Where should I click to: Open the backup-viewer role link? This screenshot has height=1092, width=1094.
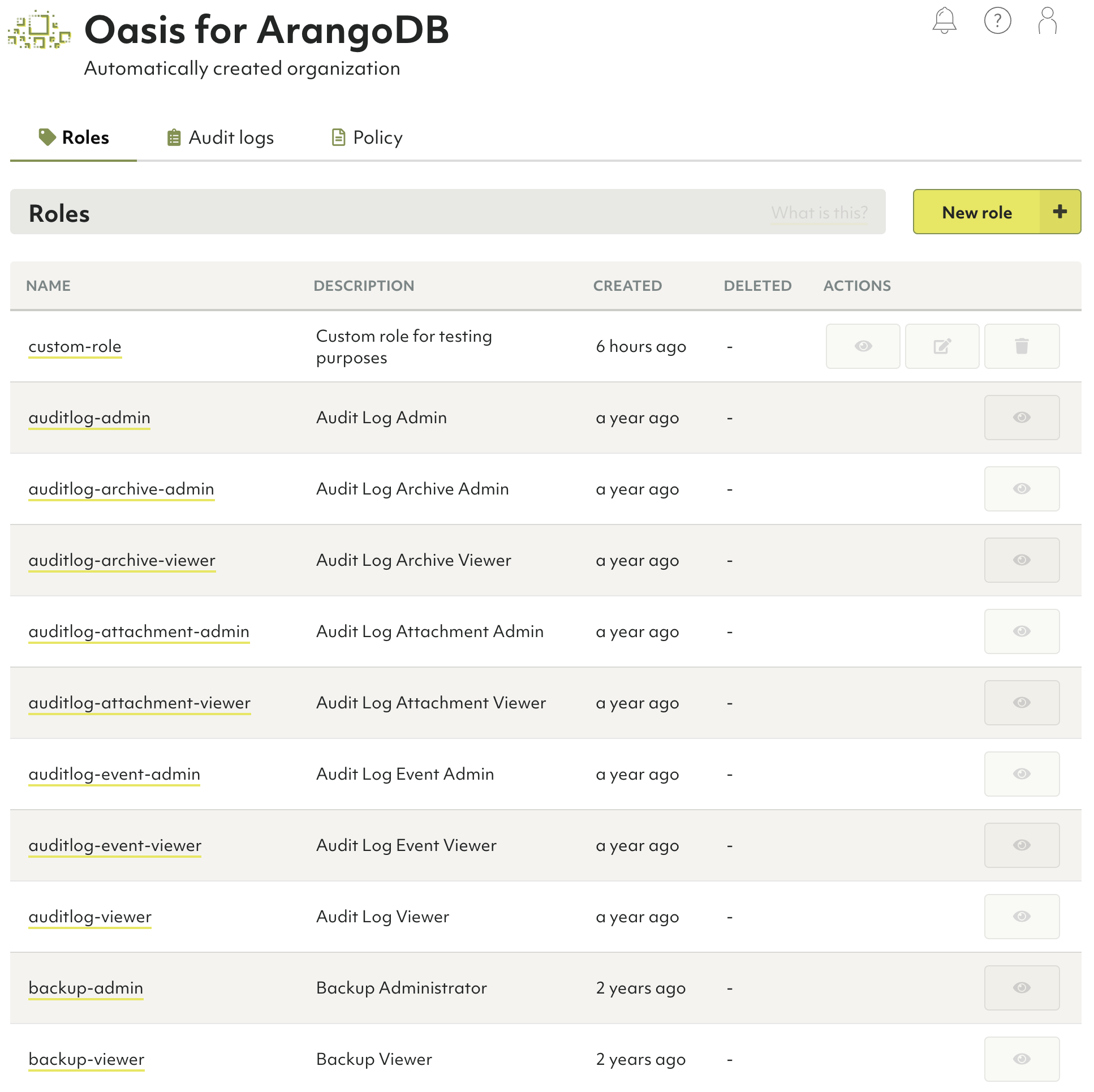click(x=86, y=1059)
